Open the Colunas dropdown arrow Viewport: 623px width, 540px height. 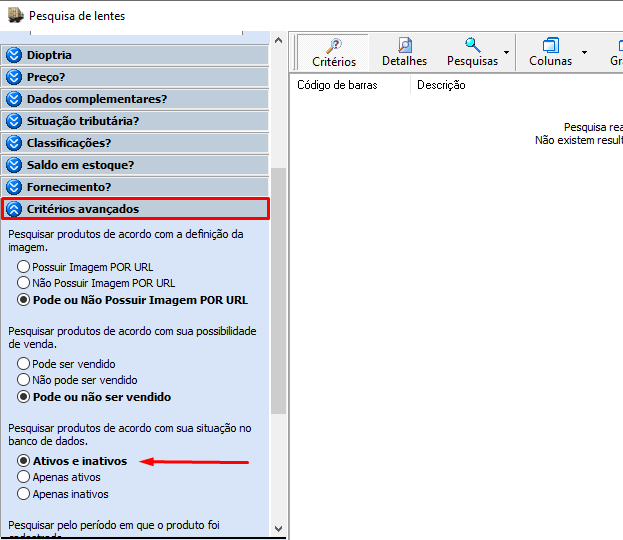tap(584, 52)
